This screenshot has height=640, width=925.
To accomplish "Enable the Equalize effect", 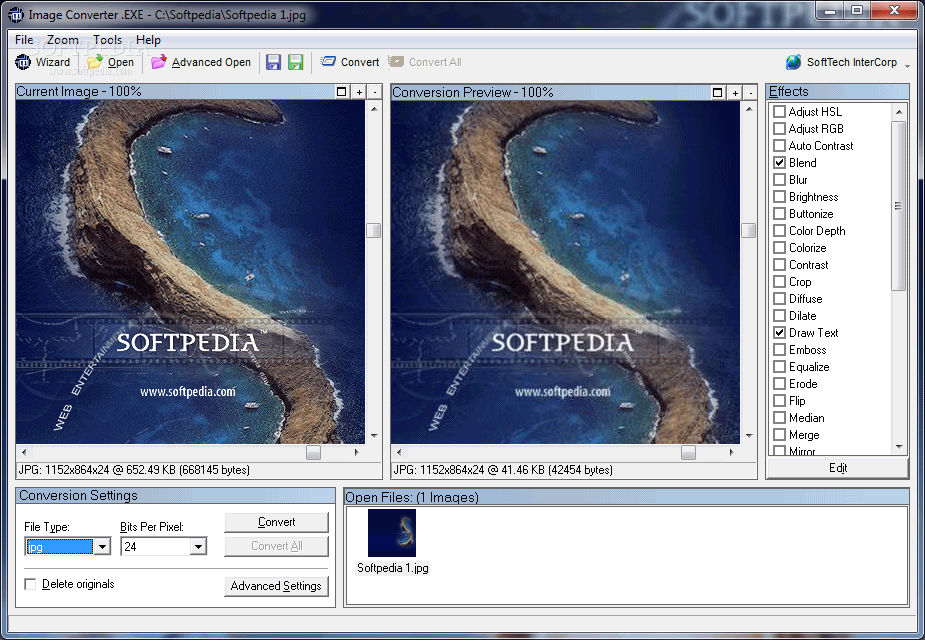I will pyautogui.click(x=779, y=367).
